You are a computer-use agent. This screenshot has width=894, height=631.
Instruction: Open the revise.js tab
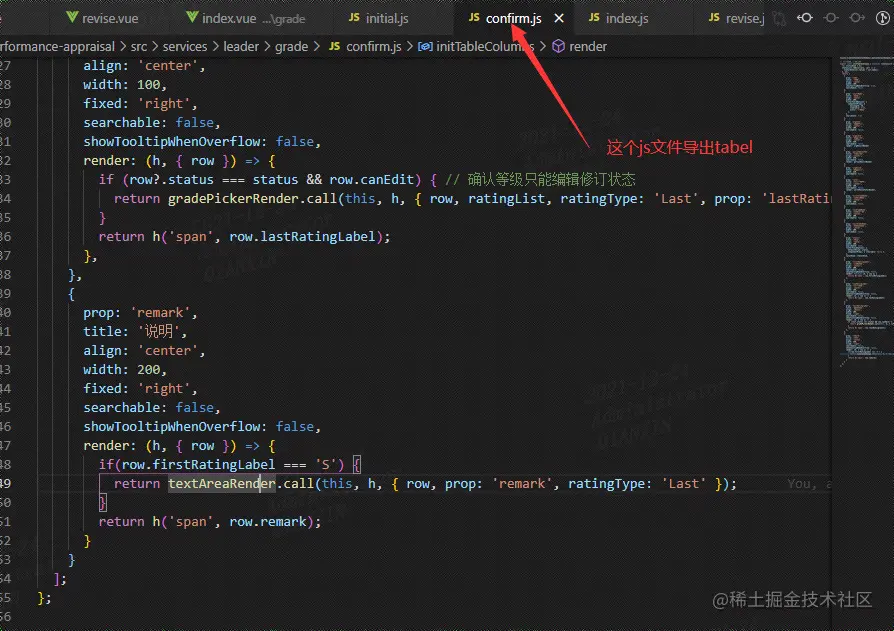pyautogui.click(x=736, y=18)
